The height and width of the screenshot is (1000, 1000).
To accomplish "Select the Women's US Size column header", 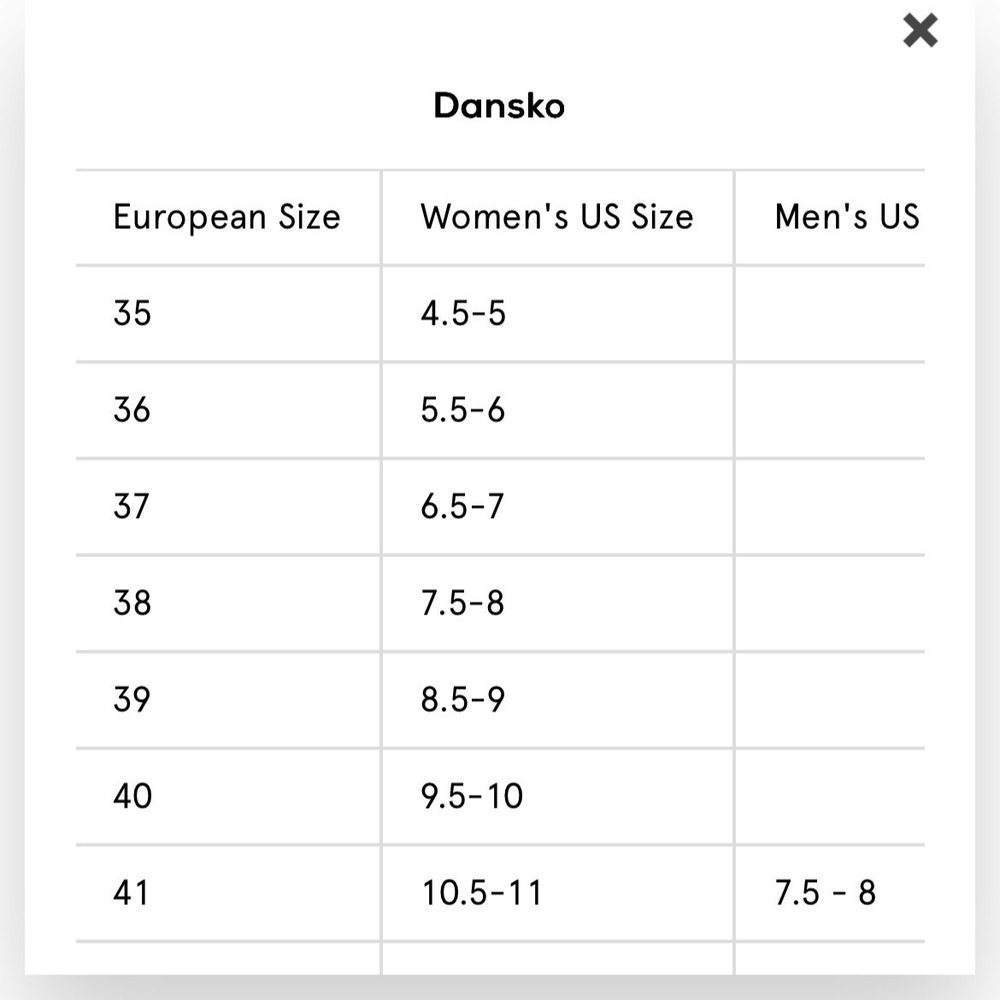I will pyautogui.click(x=557, y=217).
